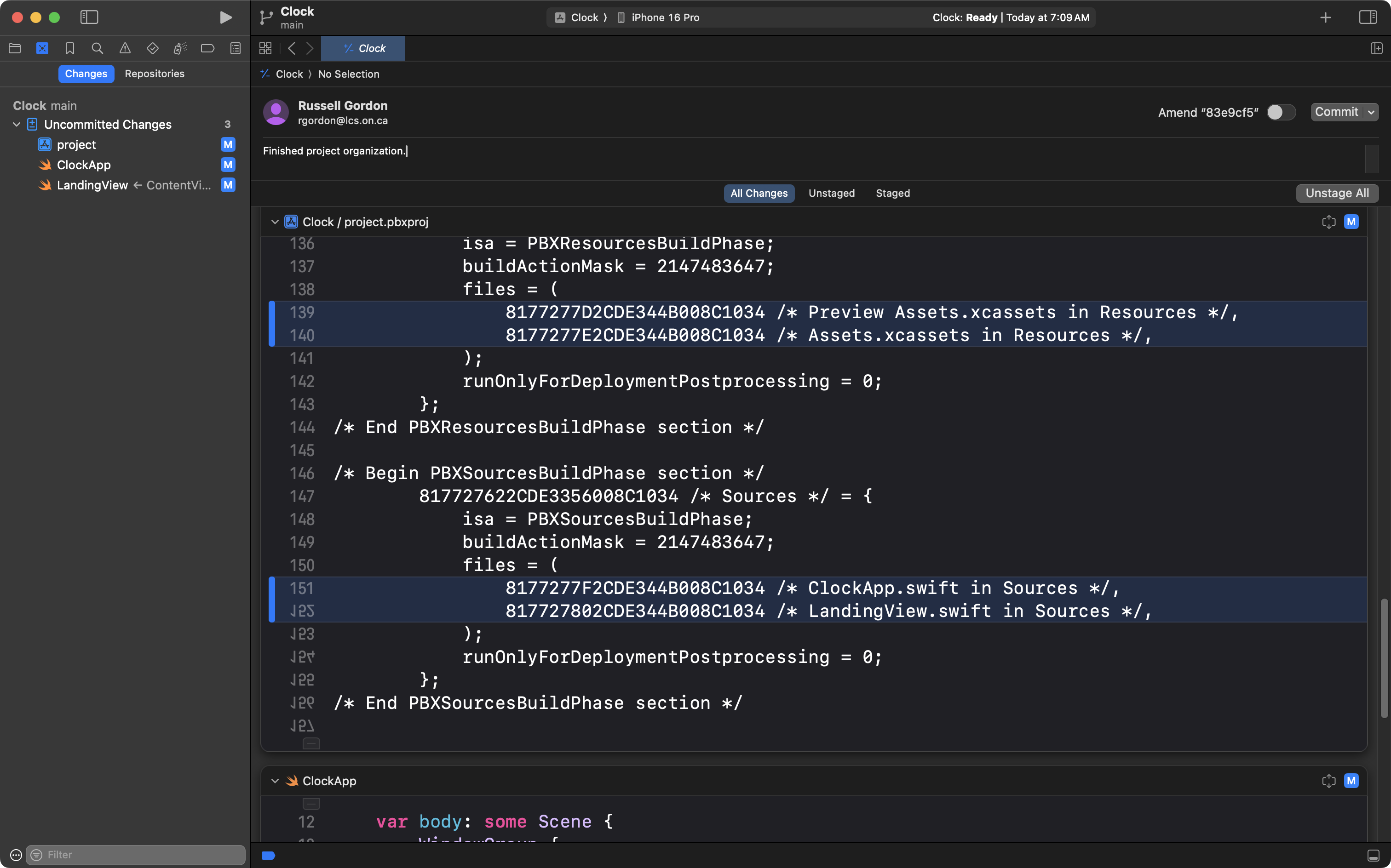Click the Filter field in navigator
This screenshot has width=1391, height=868.
(138, 854)
